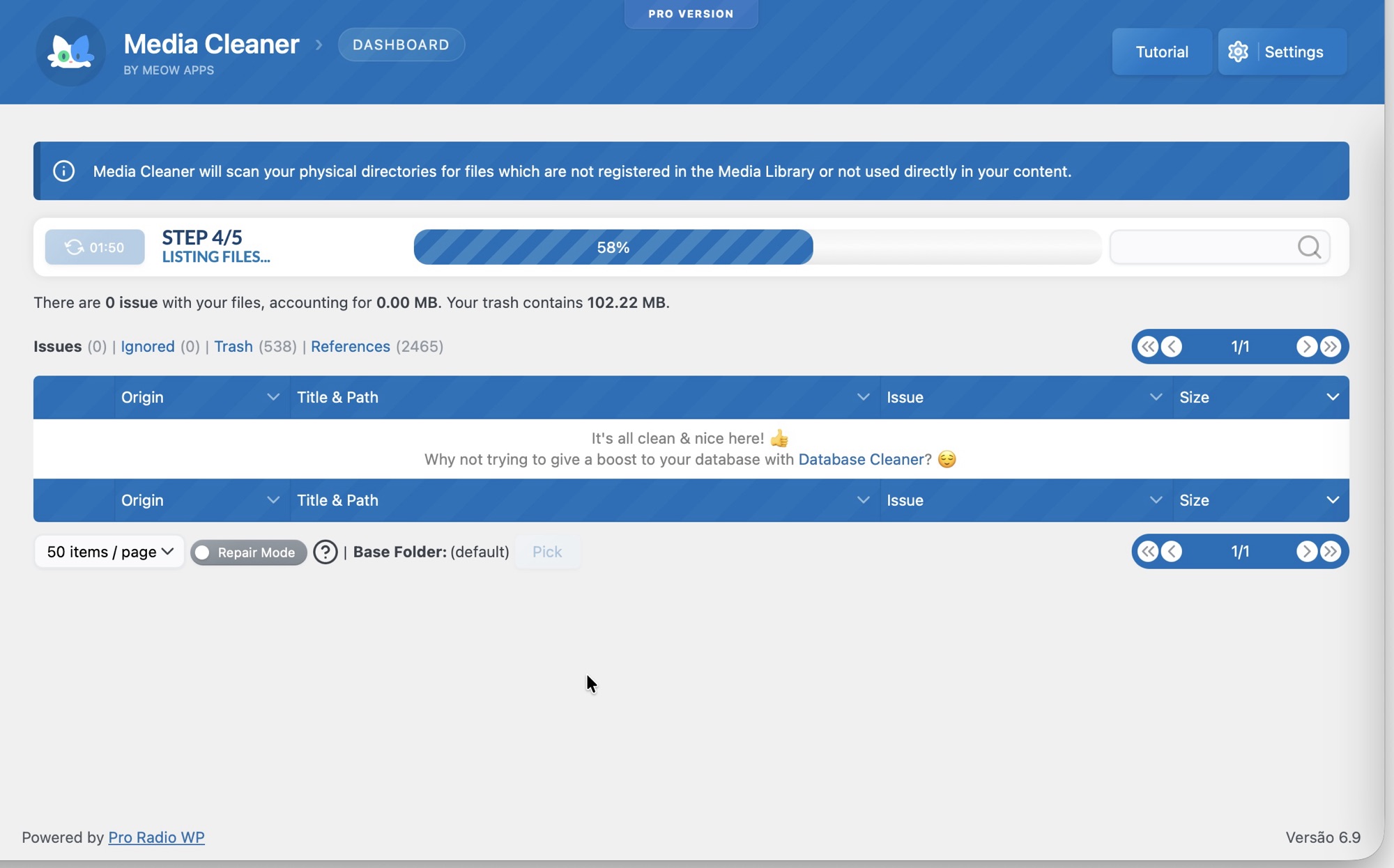This screenshot has width=1394, height=868.
Task: Expand the top Origin column dropdown
Action: 273,397
